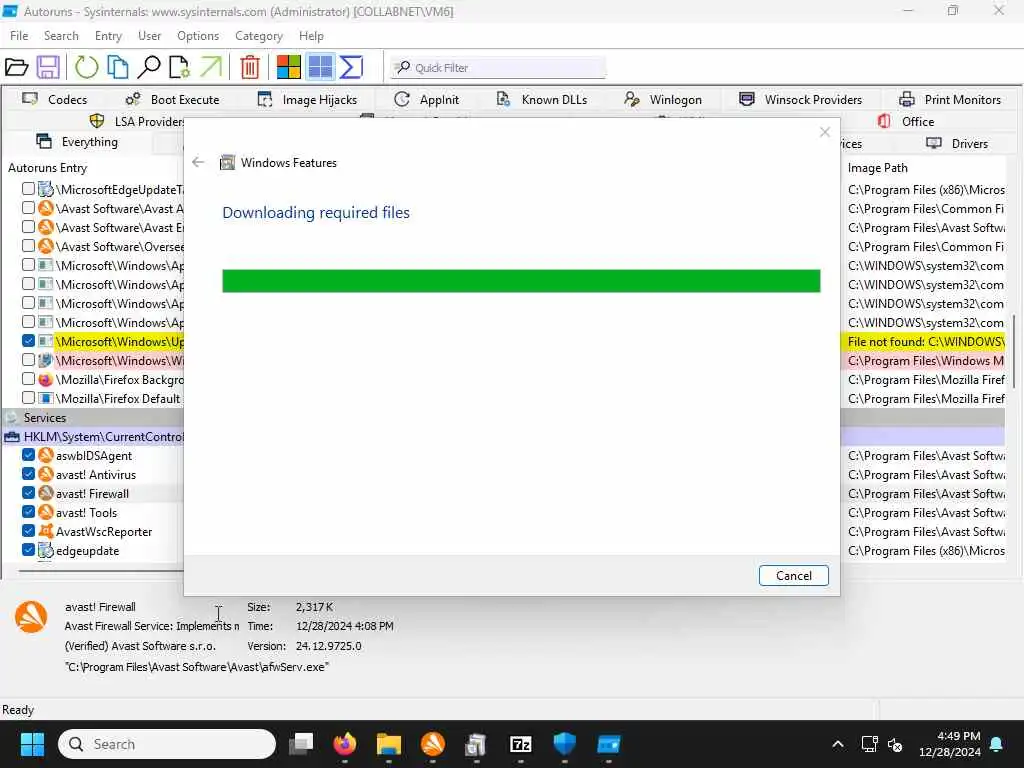1024x768 pixels.
Task: Click the Image Path column header
Action: [x=877, y=168]
